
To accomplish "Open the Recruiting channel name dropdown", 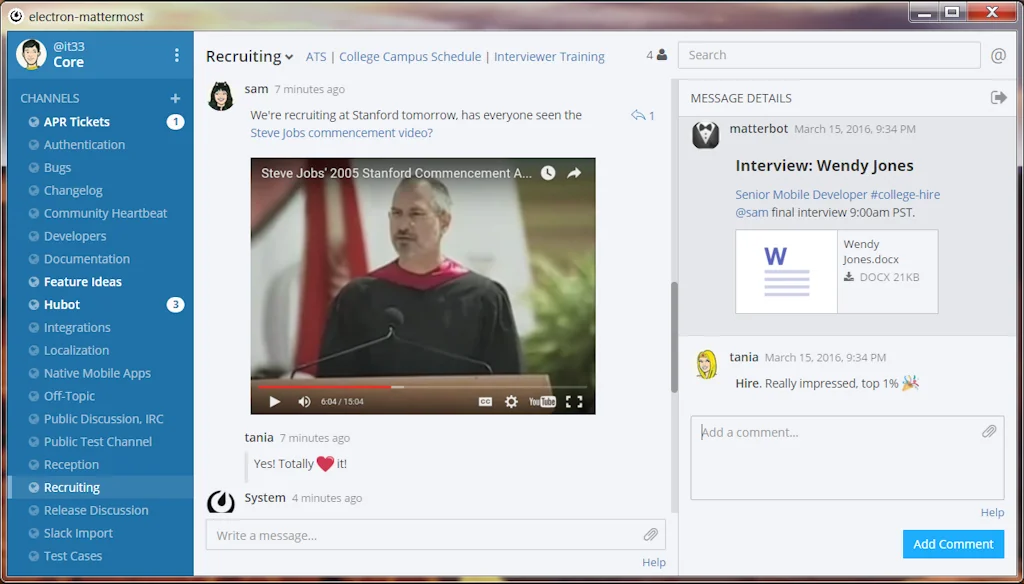I will (248, 56).
